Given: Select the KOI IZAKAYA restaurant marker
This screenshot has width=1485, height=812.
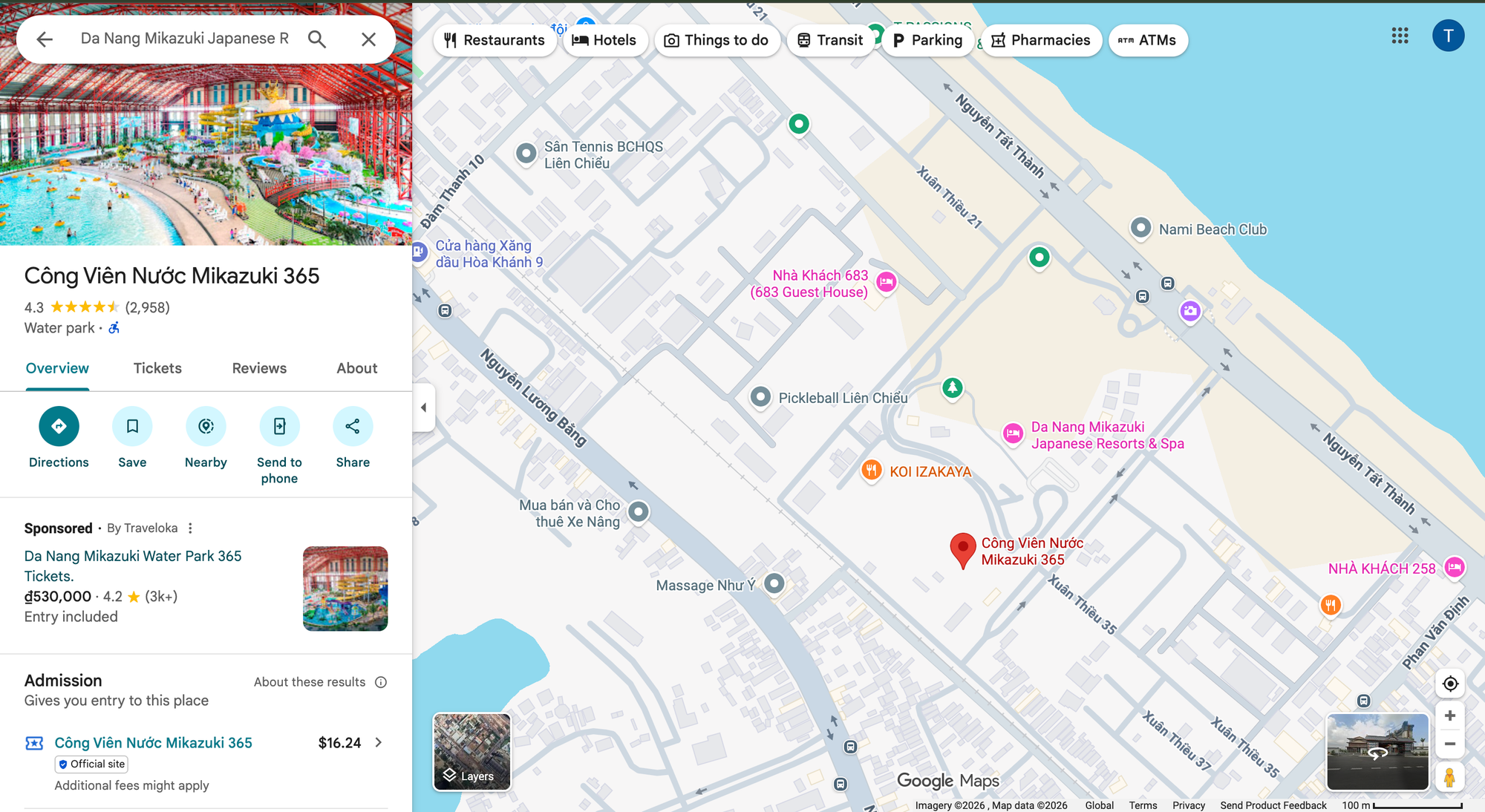Looking at the screenshot, I should (872, 470).
